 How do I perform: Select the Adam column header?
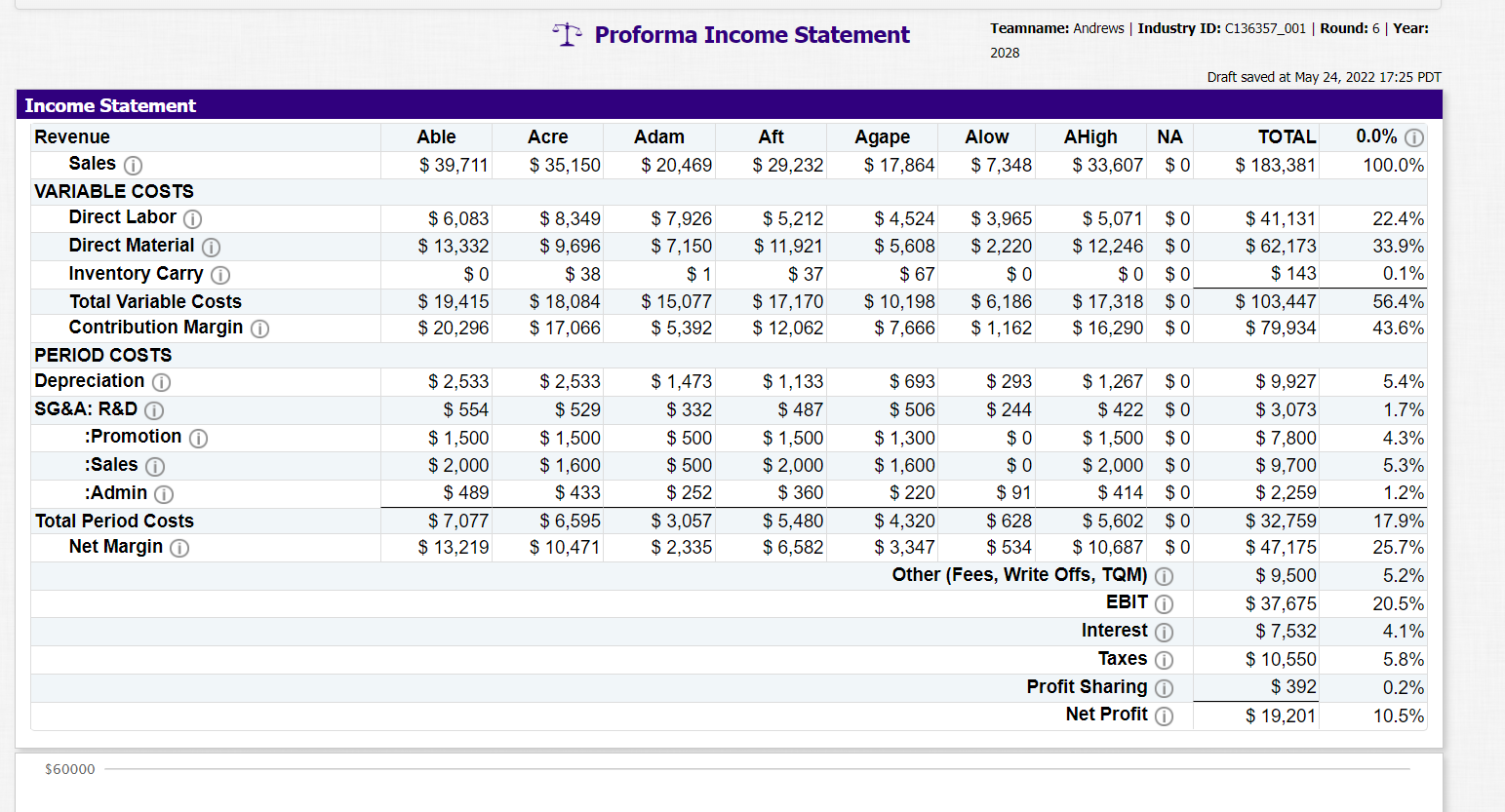(659, 136)
